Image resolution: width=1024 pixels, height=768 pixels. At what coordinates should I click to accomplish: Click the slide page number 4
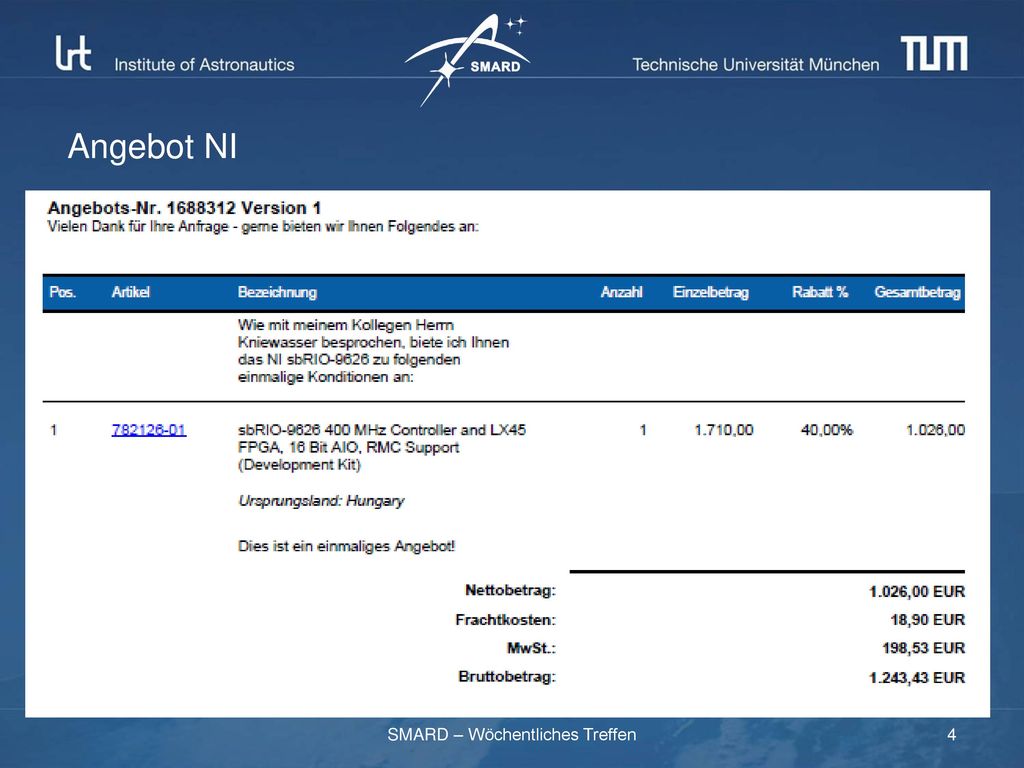952,735
